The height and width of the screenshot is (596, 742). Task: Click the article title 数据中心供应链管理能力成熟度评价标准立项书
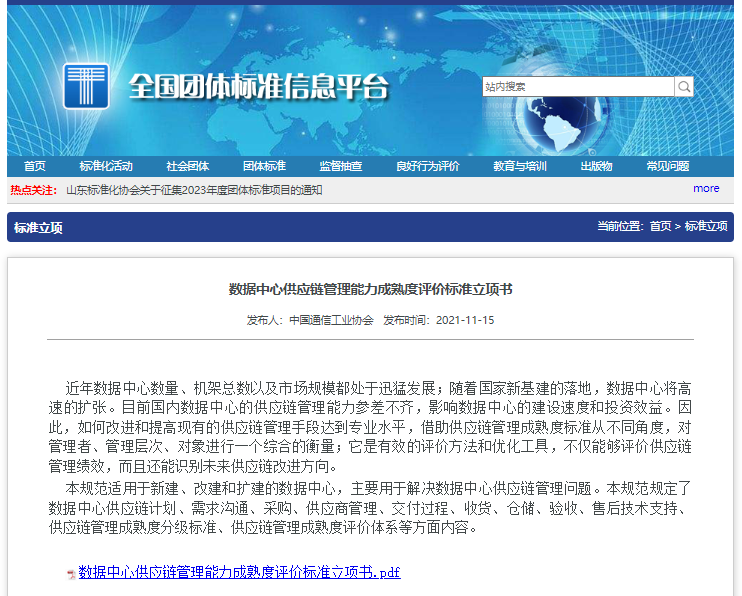[371, 289]
